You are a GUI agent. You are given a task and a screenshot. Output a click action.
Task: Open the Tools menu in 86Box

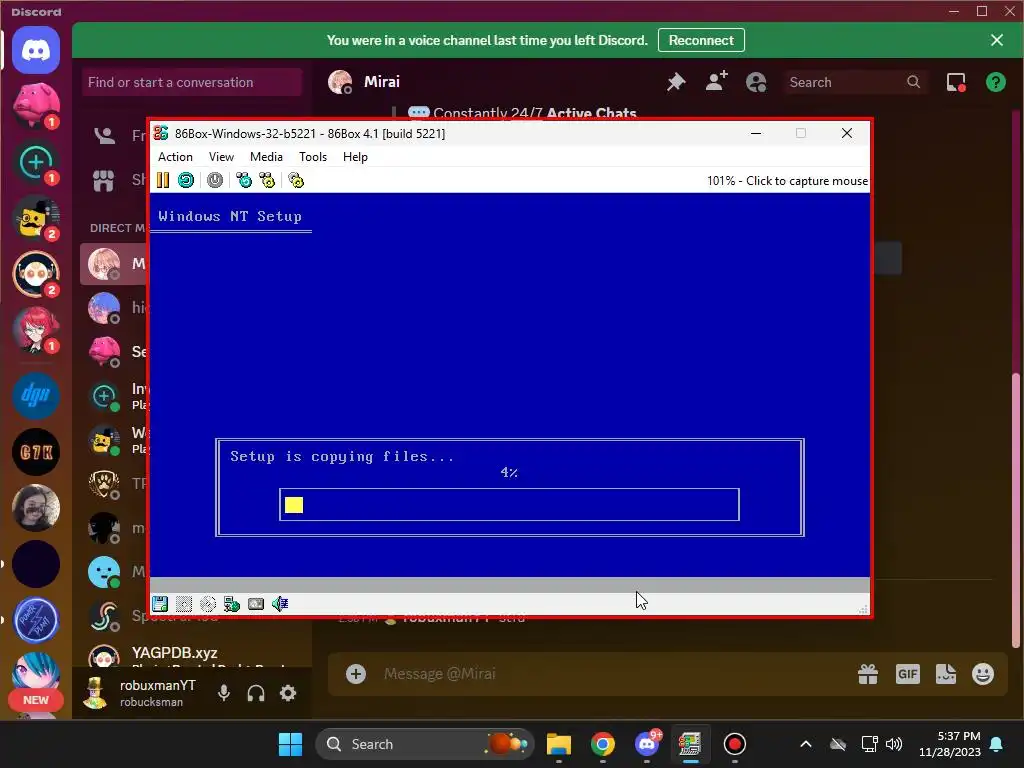313,157
